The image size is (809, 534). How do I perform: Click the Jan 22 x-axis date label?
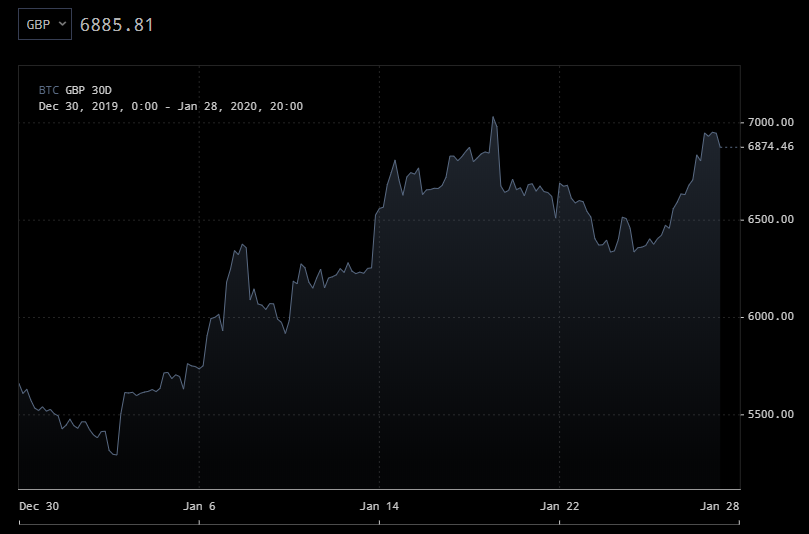pos(559,506)
